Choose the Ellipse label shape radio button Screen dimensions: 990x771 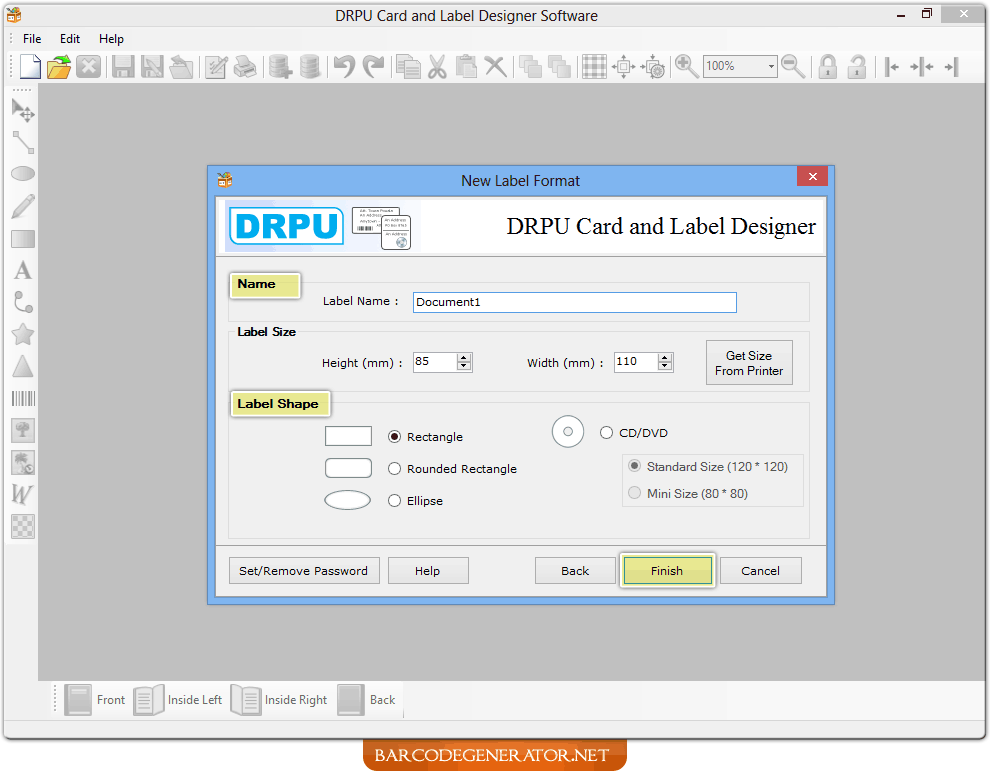click(395, 501)
